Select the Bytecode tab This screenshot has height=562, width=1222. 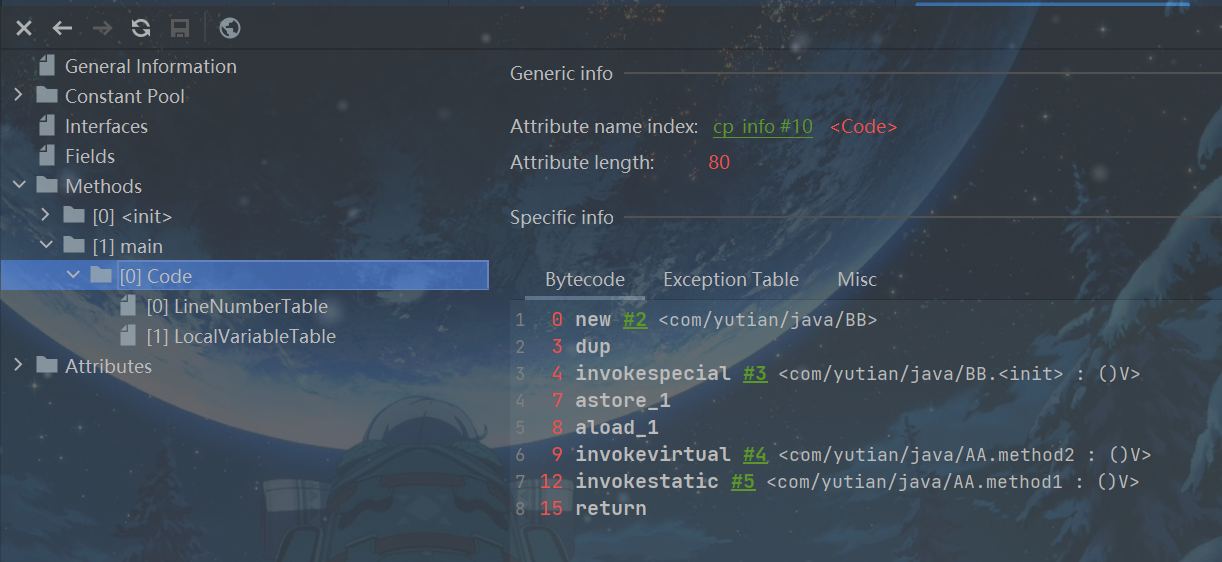click(x=585, y=280)
